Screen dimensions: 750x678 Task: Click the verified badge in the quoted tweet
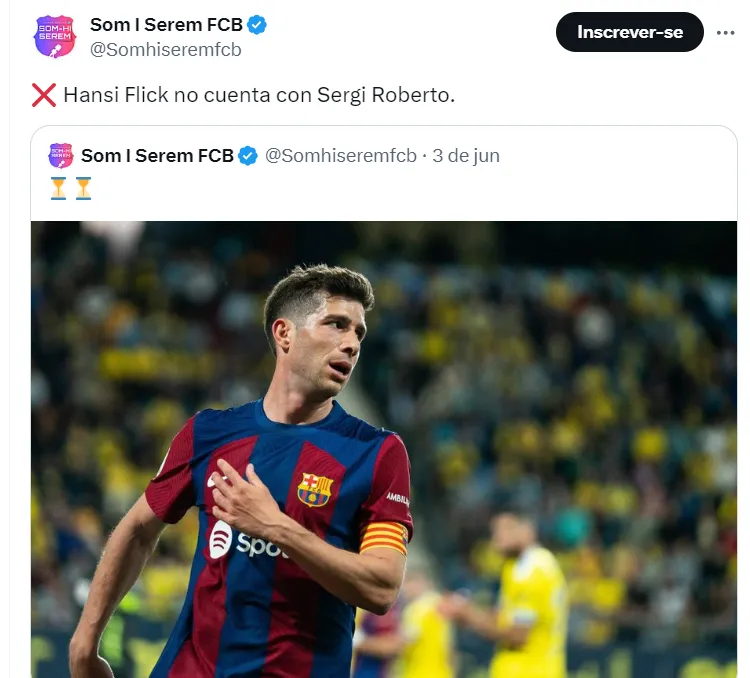pyautogui.click(x=248, y=155)
